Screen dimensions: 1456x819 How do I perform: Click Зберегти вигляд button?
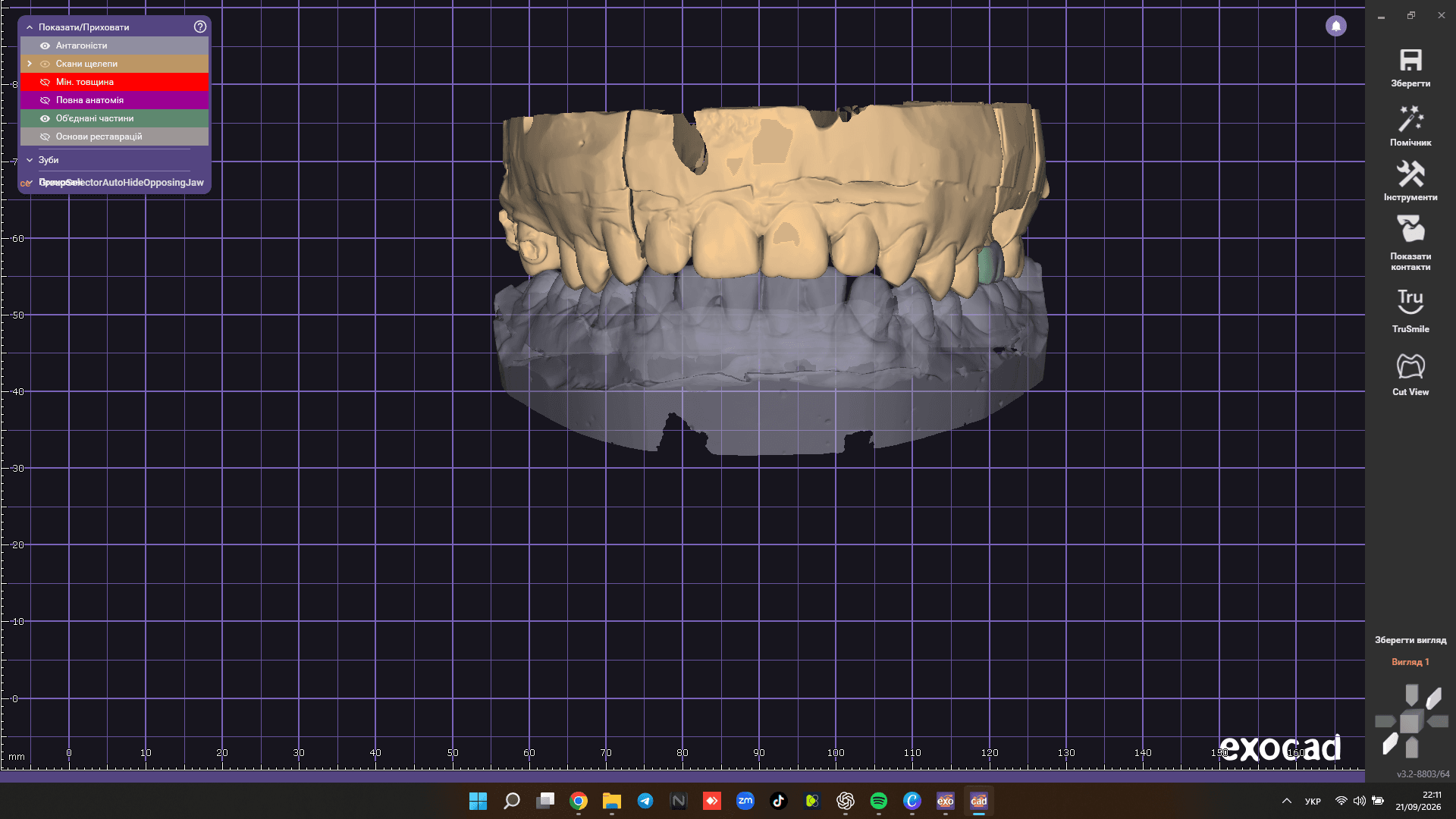coord(1410,640)
